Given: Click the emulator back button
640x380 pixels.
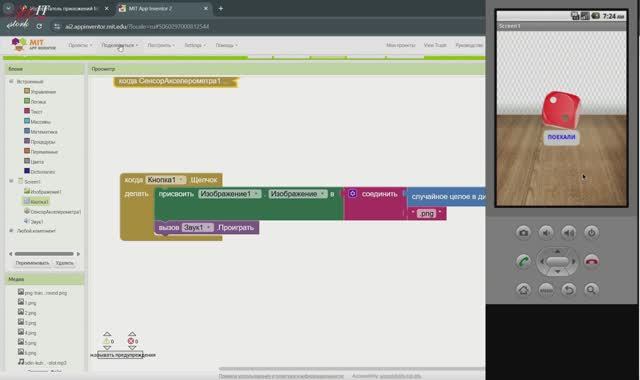Looking at the screenshot, I should coord(569,290).
